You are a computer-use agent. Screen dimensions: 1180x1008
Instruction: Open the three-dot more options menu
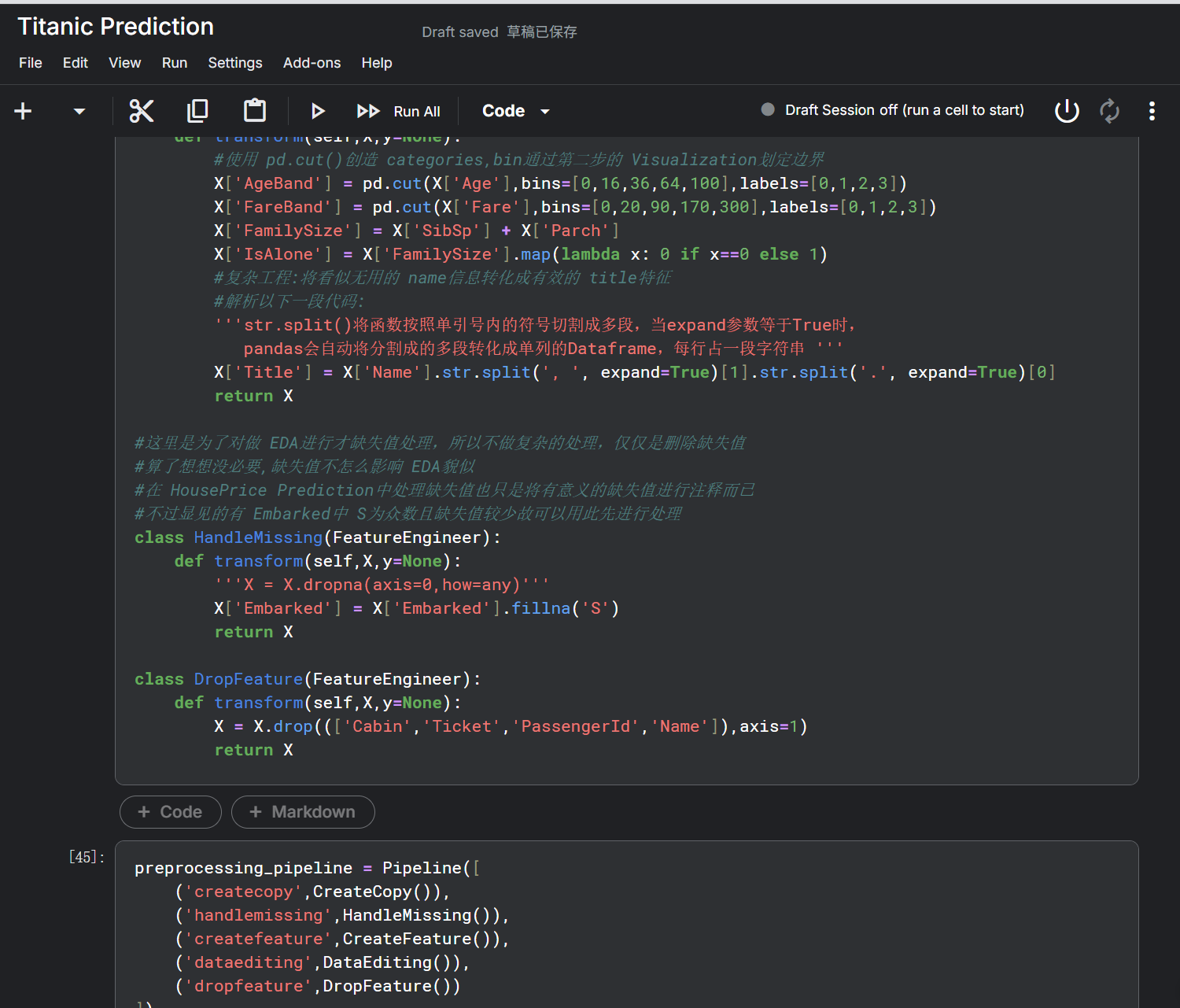coord(1152,111)
